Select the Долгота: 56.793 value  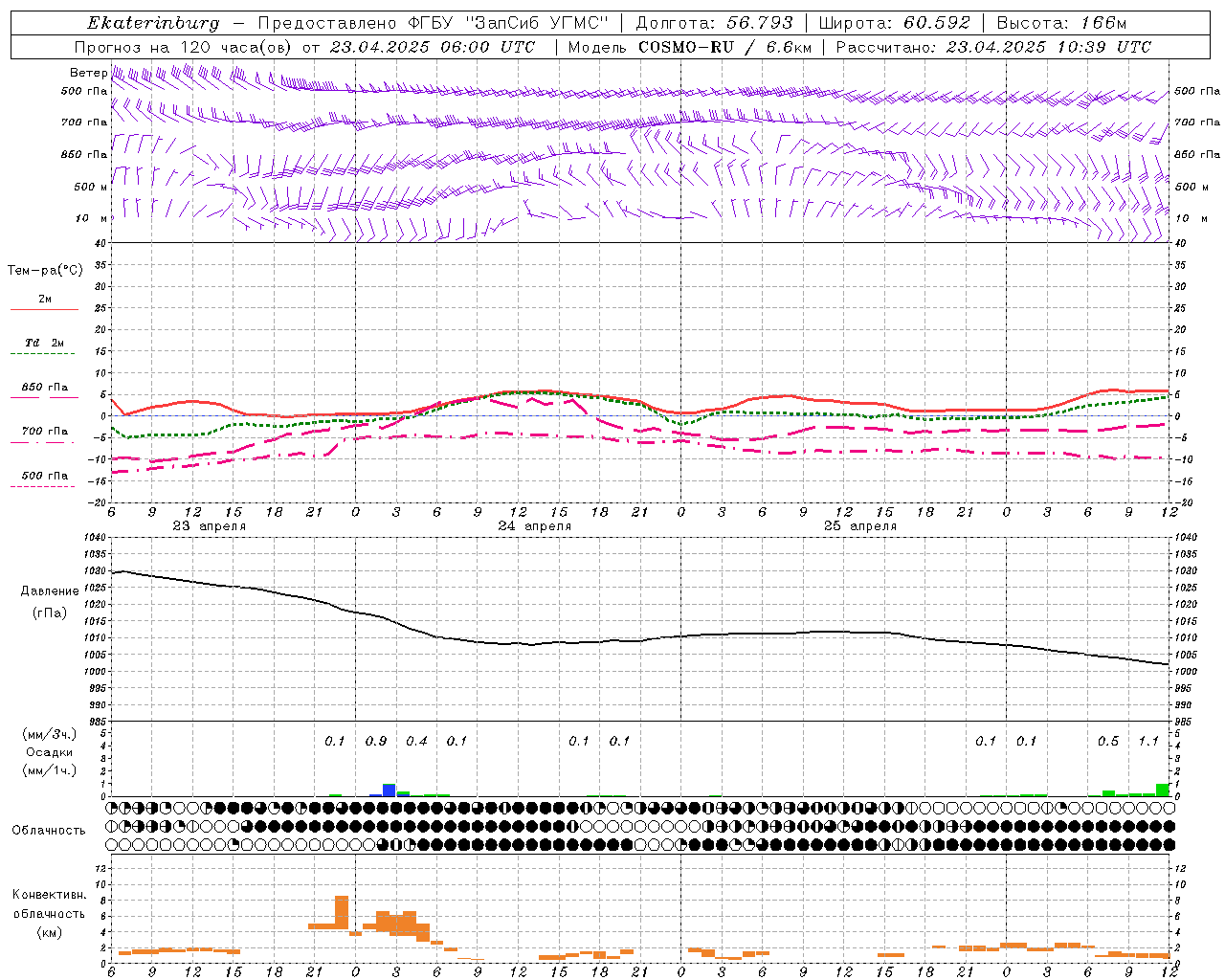tap(714, 23)
